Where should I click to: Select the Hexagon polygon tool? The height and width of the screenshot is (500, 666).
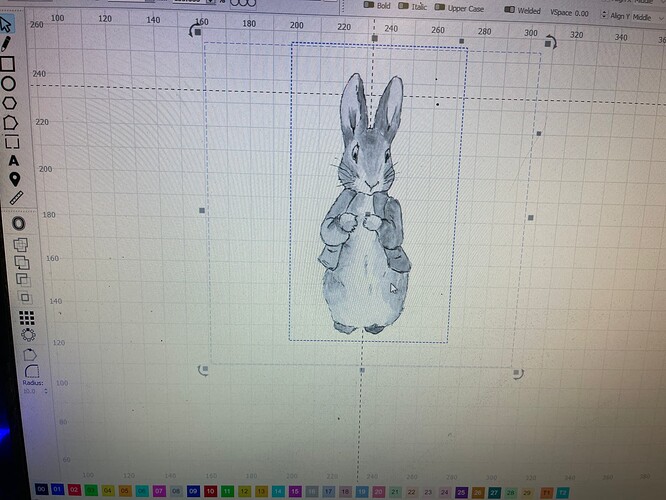tap(9, 103)
